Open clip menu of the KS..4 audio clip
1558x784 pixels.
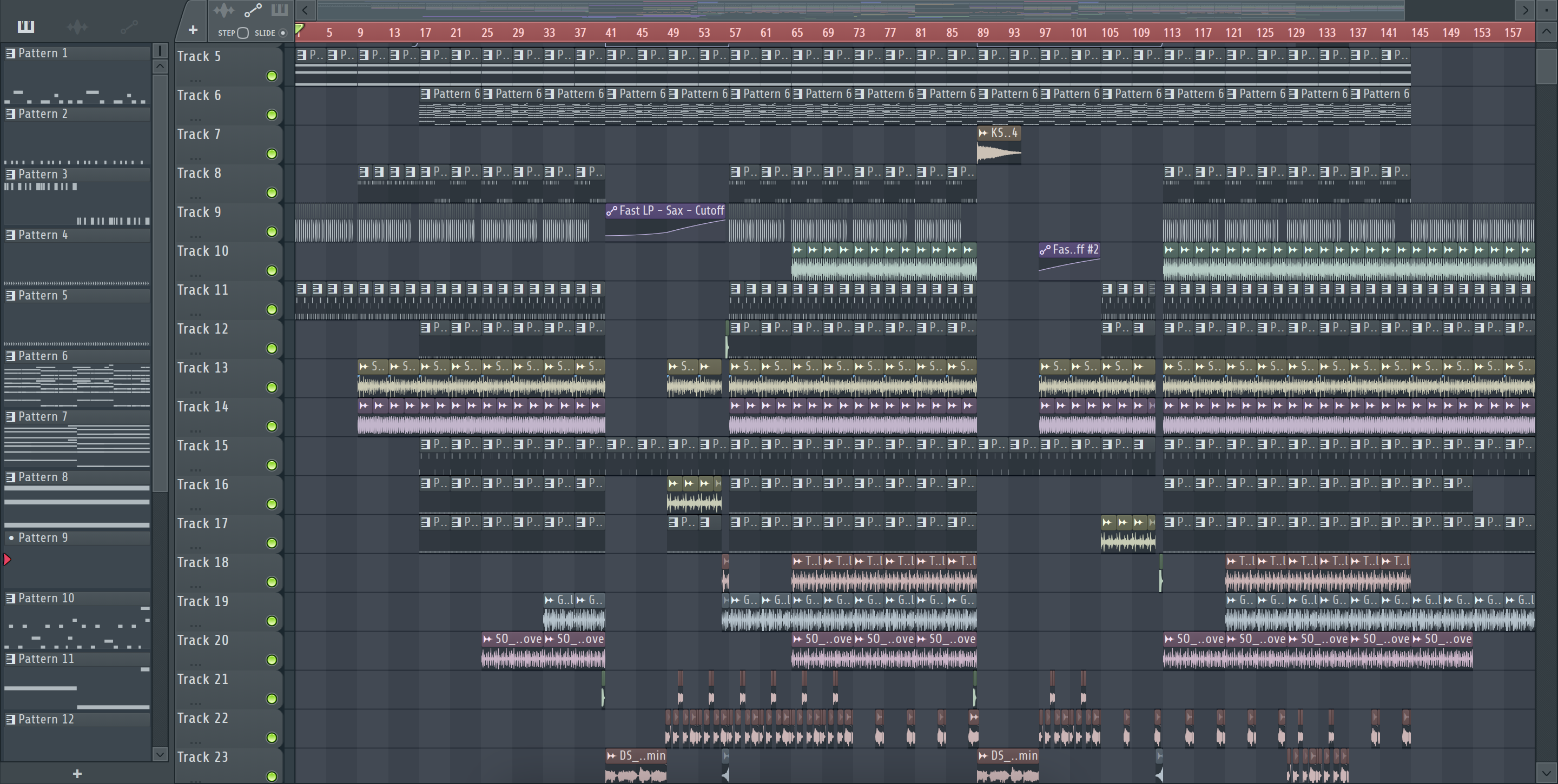point(983,133)
